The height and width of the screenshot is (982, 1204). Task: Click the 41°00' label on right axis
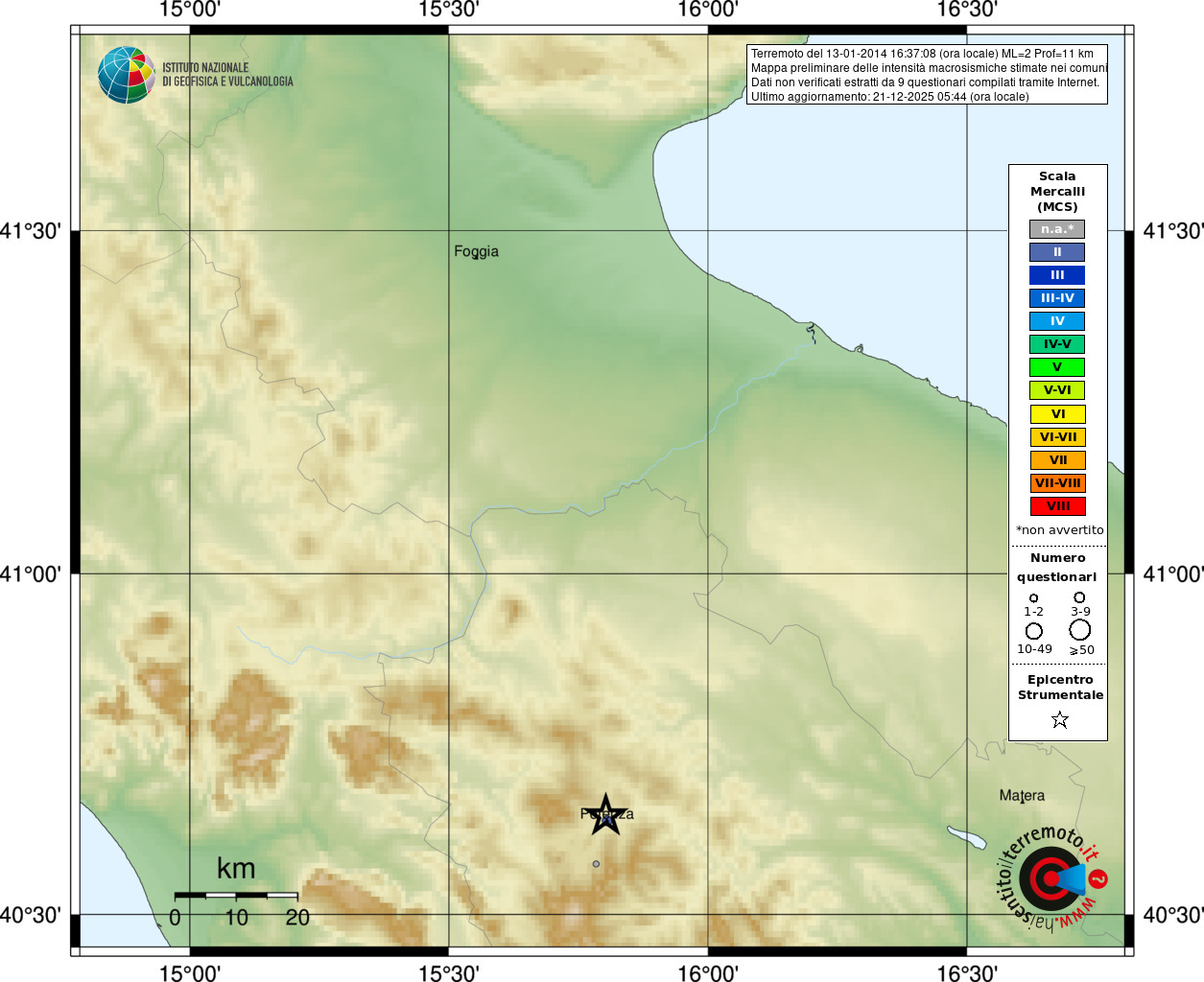(x=1173, y=573)
